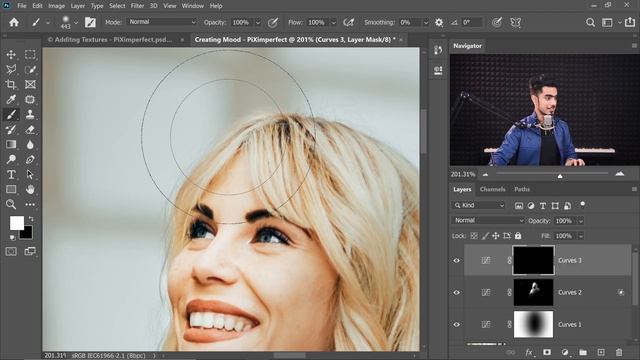Open layer Opacity dropdown arrow
This screenshot has width=640, height=360.
tap(580, 221)
